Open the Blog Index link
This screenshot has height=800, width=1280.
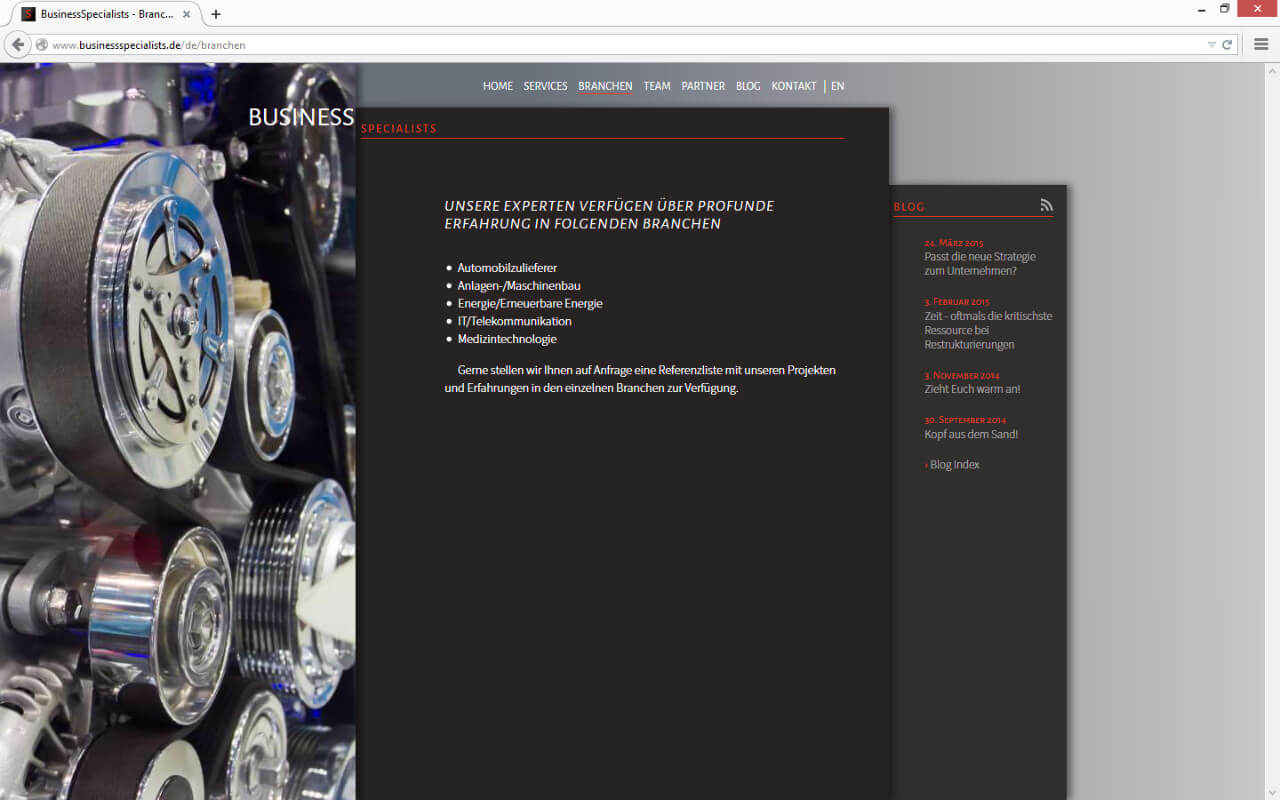952,465
